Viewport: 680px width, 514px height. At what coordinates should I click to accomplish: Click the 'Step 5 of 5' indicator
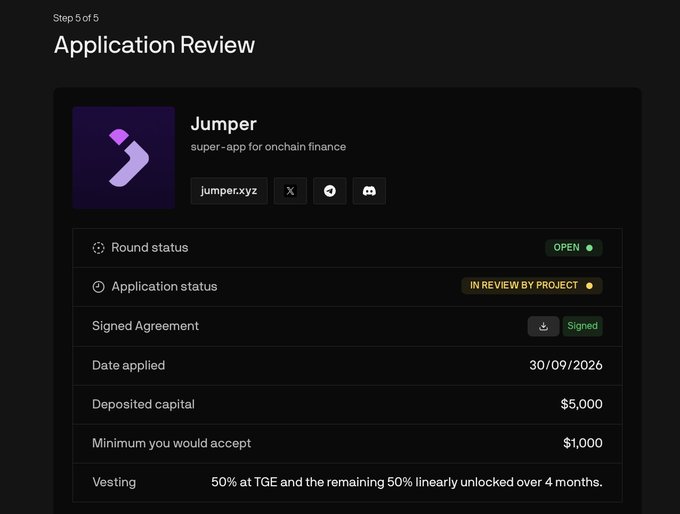tap(75, 18)
